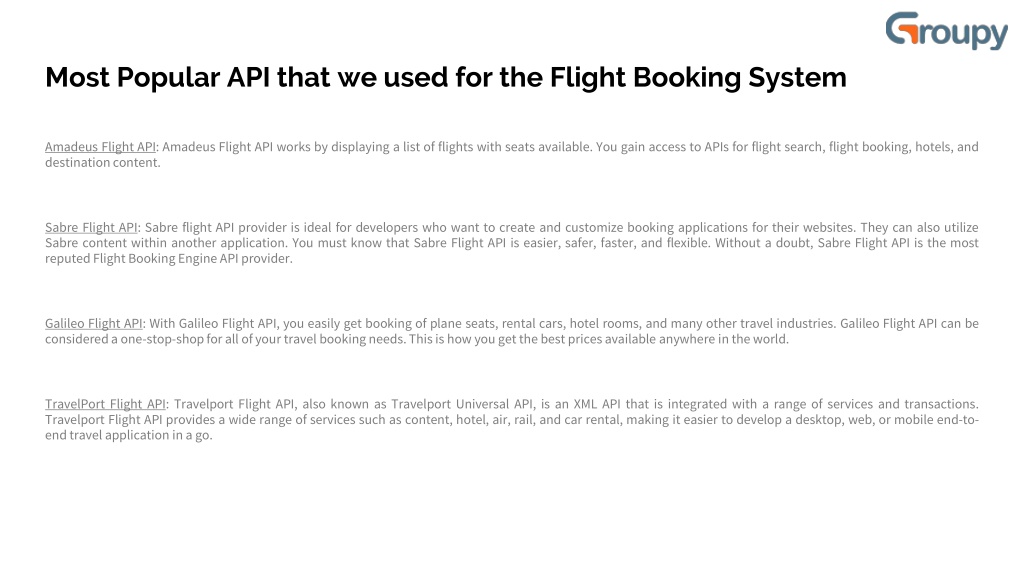Screen dimensions: 1024x576
Task: Click the Groupy logo in the corner
Action: 946,31
